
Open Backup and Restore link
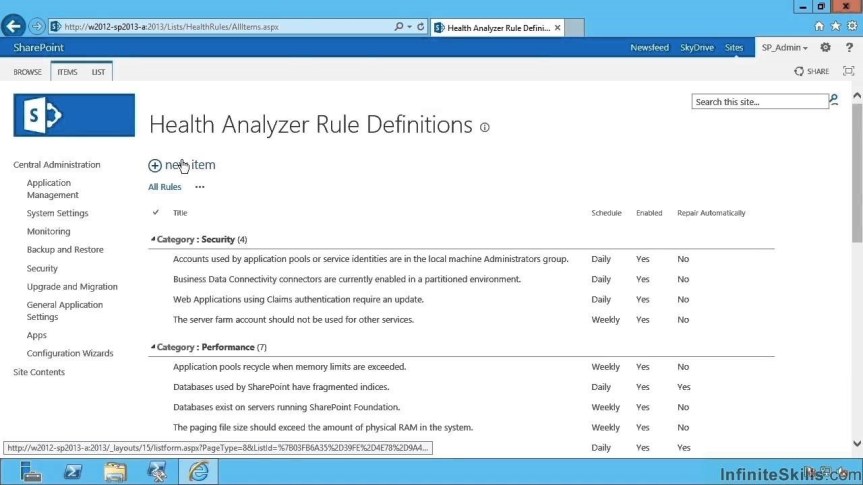click(65, 249)
